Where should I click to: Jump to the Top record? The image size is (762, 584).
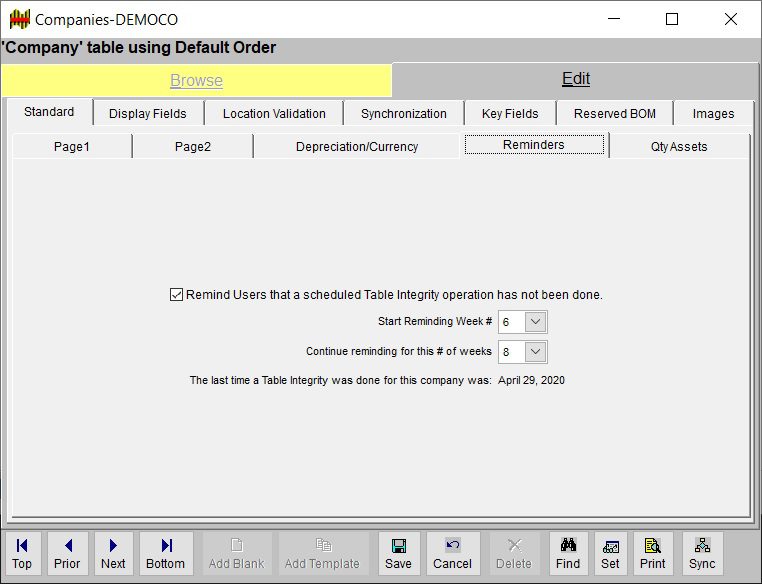point(22,553)
